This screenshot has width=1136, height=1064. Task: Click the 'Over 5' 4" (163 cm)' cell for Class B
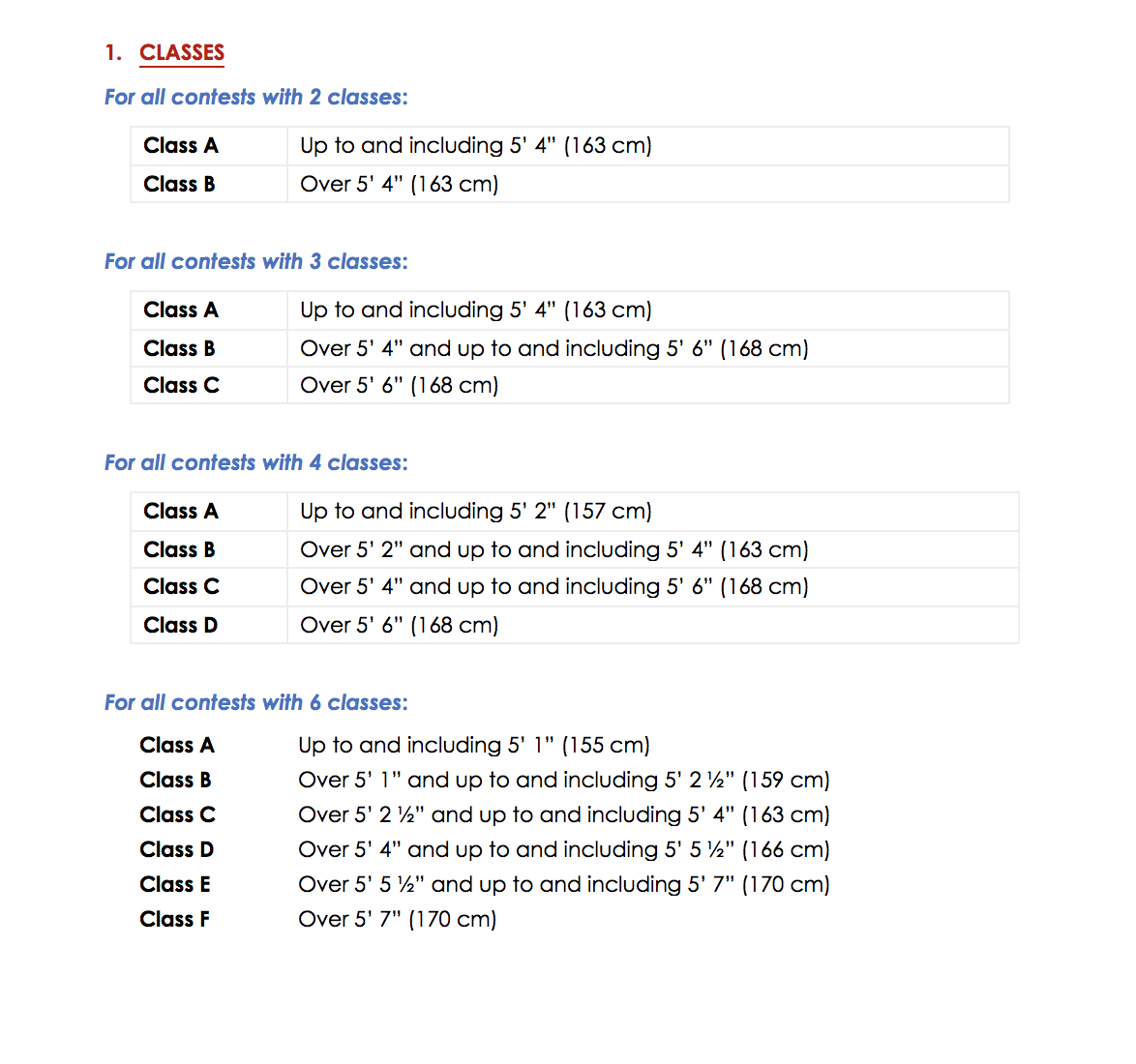pyautogui.click(x=399, y=185)
